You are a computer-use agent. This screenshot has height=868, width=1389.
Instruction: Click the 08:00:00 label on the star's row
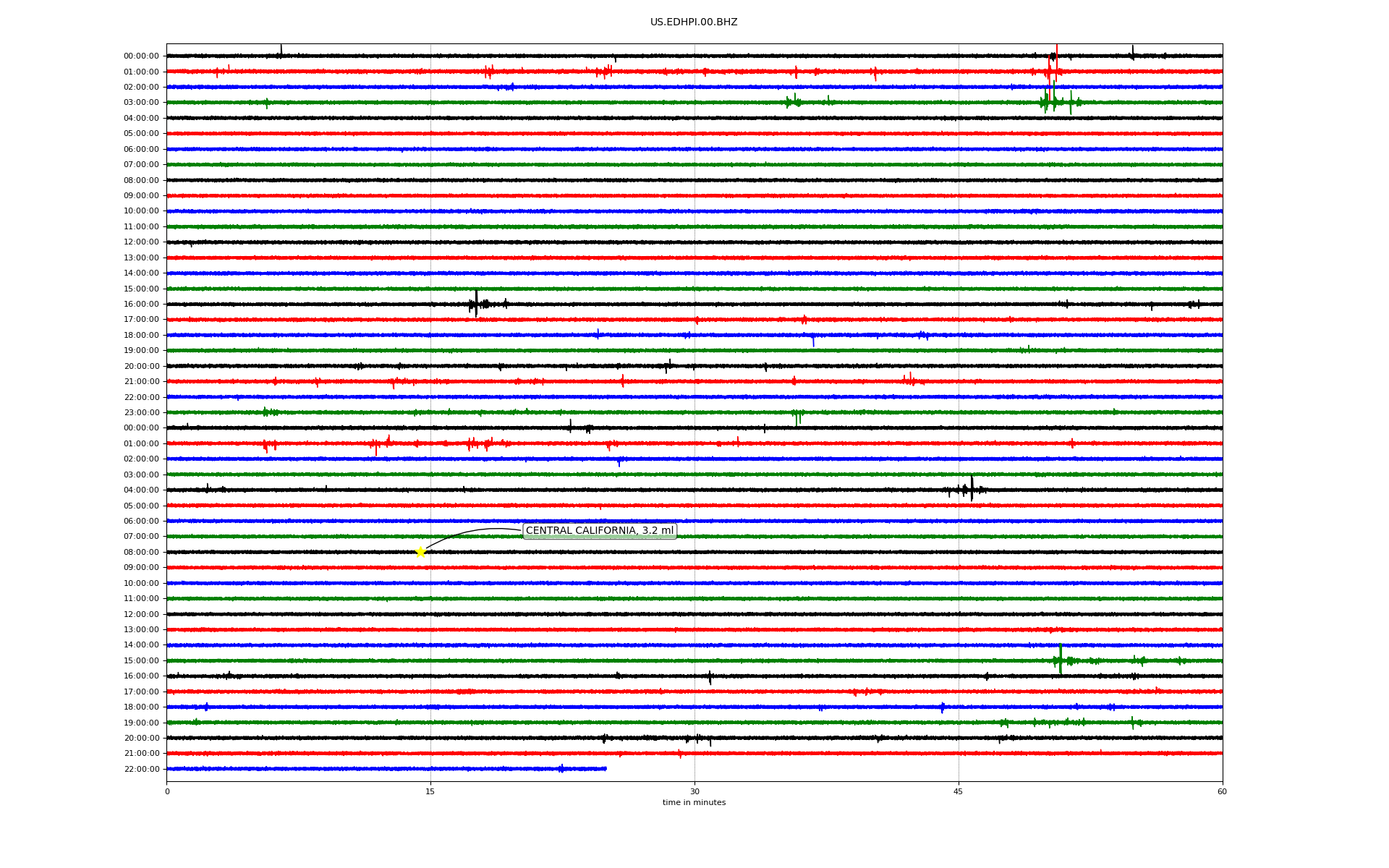(x=141, y=552)
